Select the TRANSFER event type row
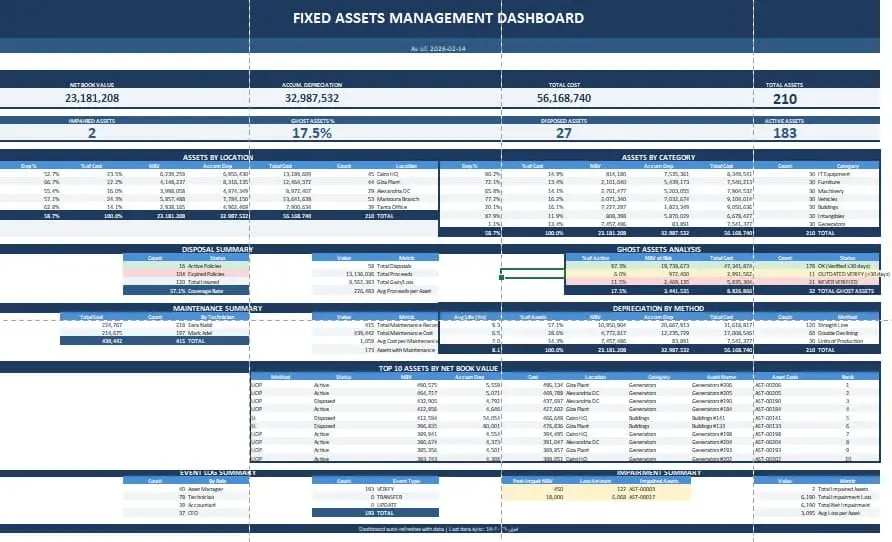The height and width of the screenshot is (542, 892). 375,497
